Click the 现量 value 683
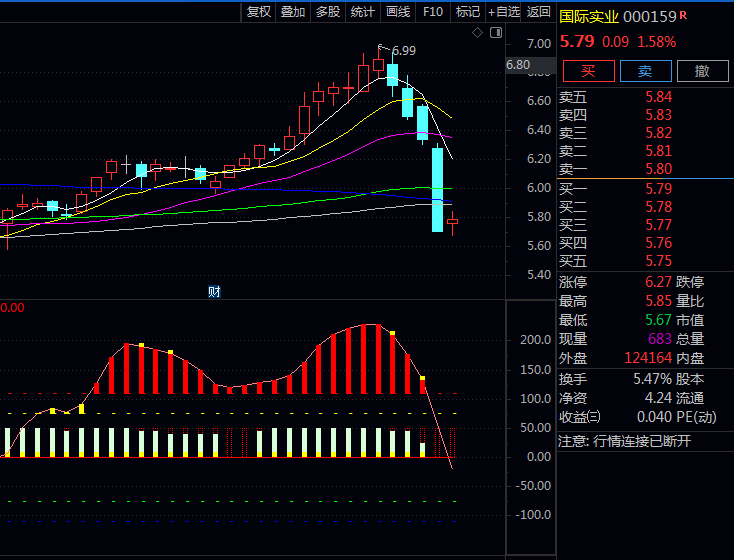 (660, 339)
